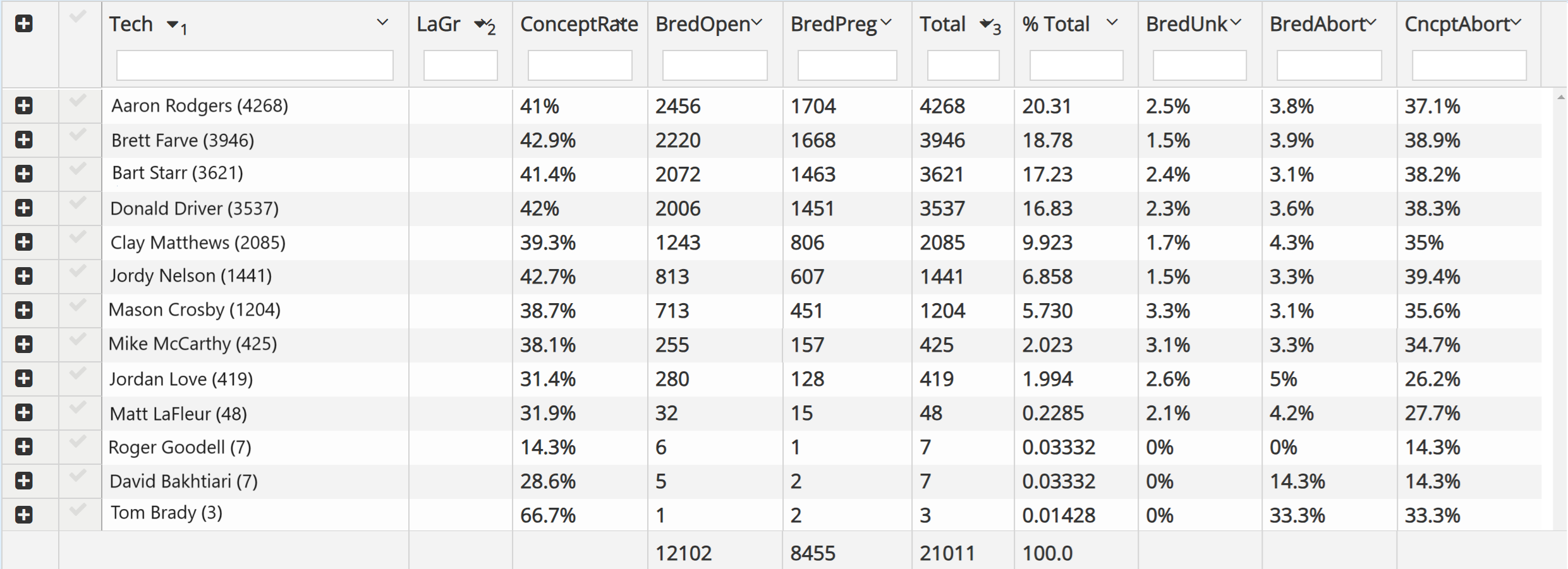The image size is (1568, 569).
Task: Click the BredUnk column header
Action: [1186, 24]
